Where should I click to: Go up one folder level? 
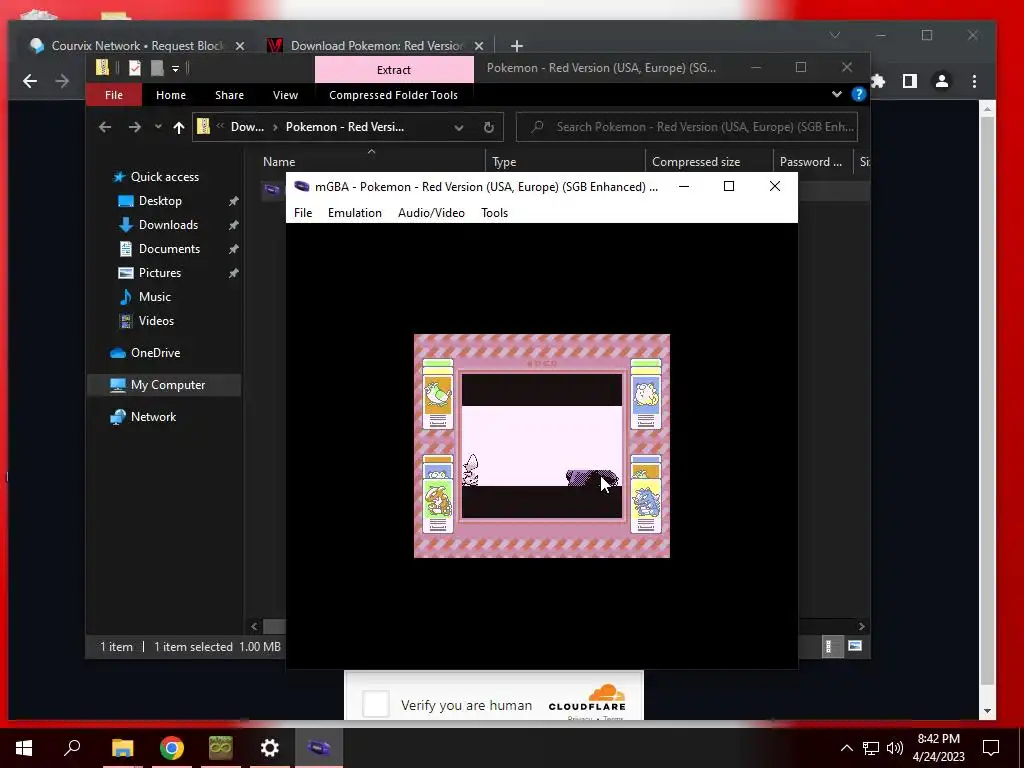[x=178, y=127]
